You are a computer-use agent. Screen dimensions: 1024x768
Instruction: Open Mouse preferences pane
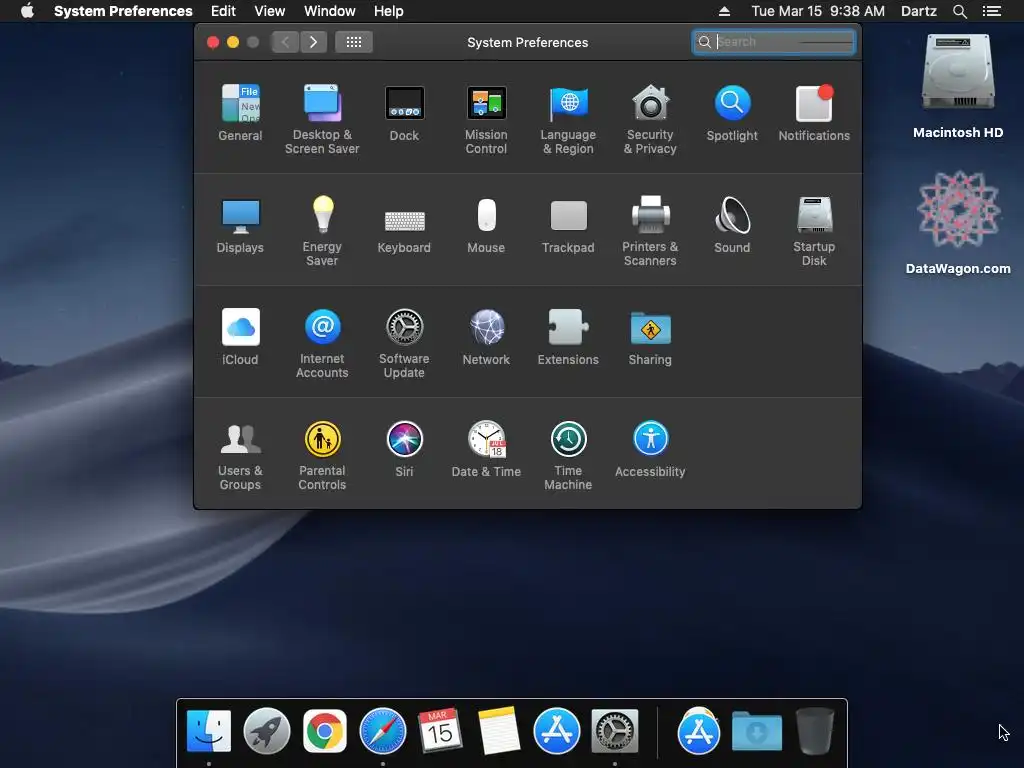pos(486,225)
